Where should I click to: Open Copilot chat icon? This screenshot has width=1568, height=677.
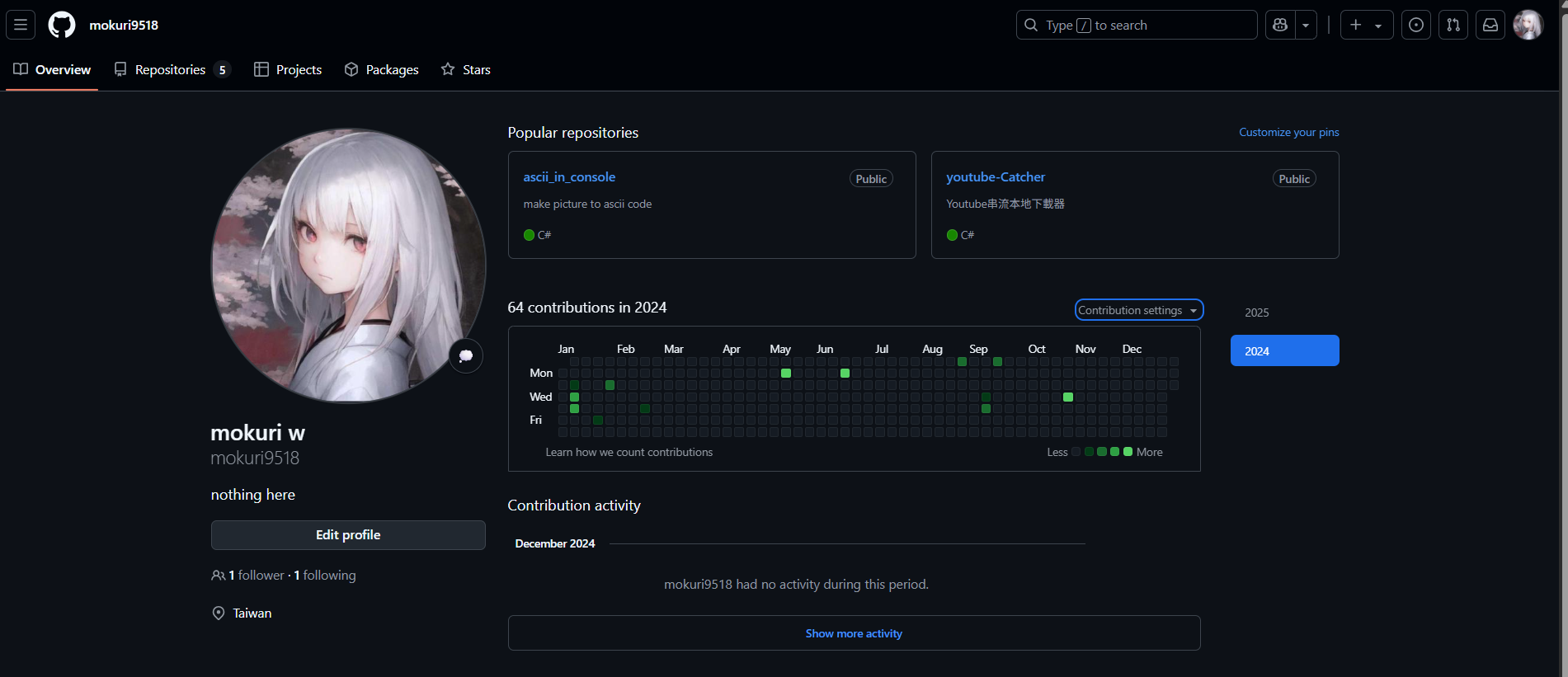coord(1280,25)
